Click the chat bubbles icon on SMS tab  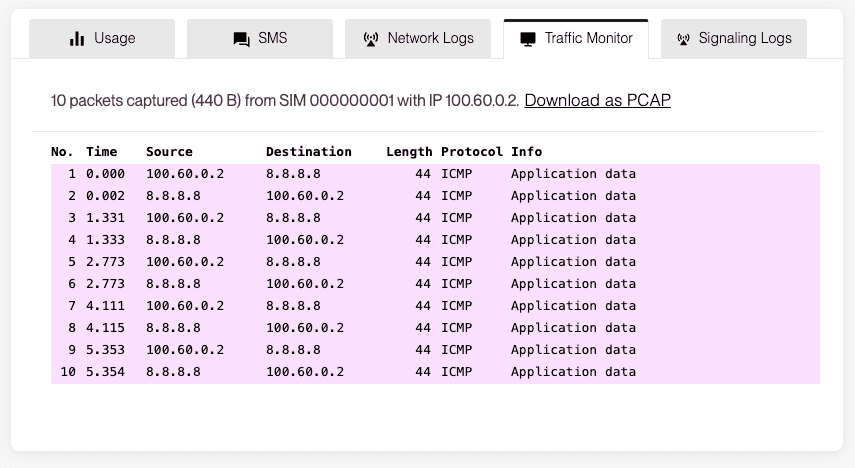pyautogui.click(x=241, y=39)
